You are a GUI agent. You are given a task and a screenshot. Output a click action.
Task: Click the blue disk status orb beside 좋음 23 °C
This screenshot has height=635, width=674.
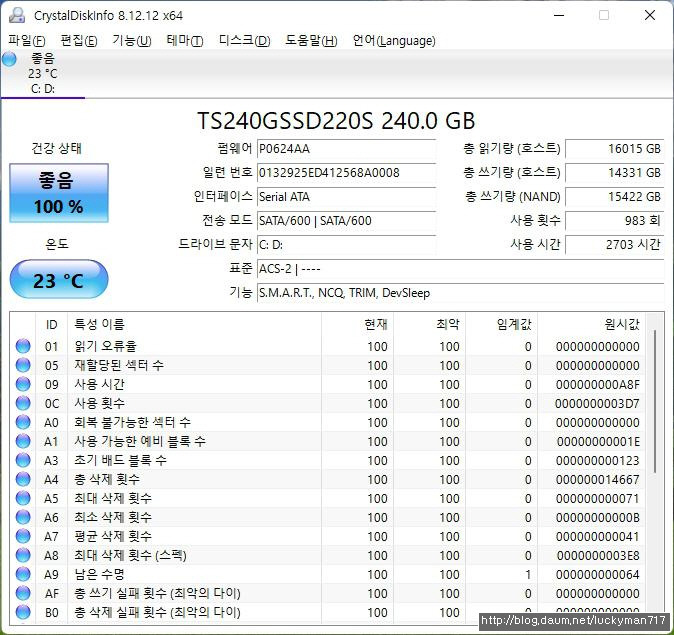tap(9, 59)
